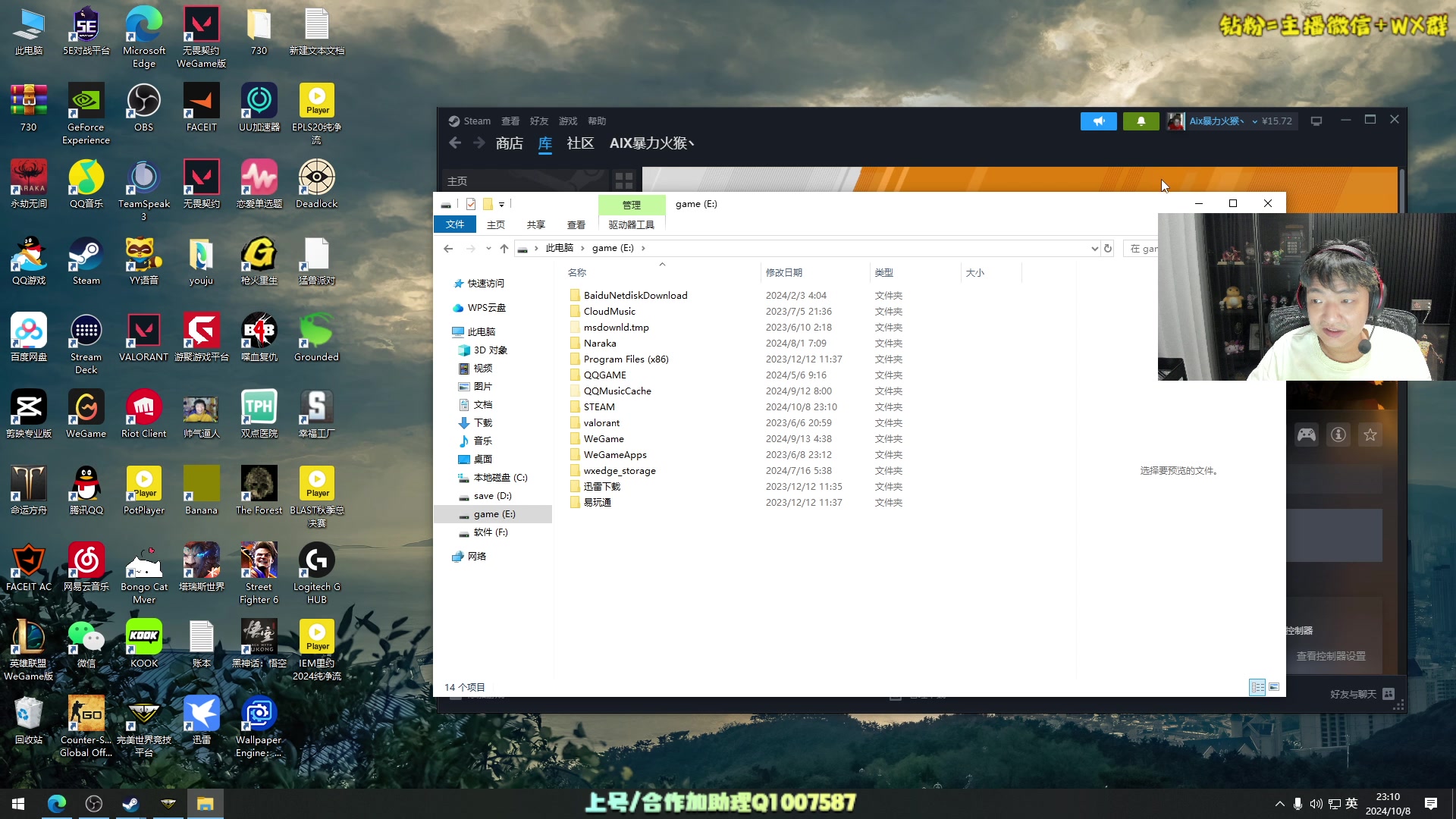Open the KOOK desktop shortcut

point(143,644)
